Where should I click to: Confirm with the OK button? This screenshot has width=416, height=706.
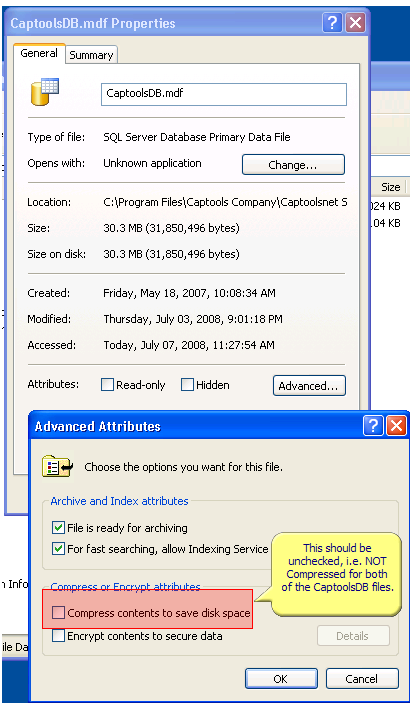coord(281,679)
